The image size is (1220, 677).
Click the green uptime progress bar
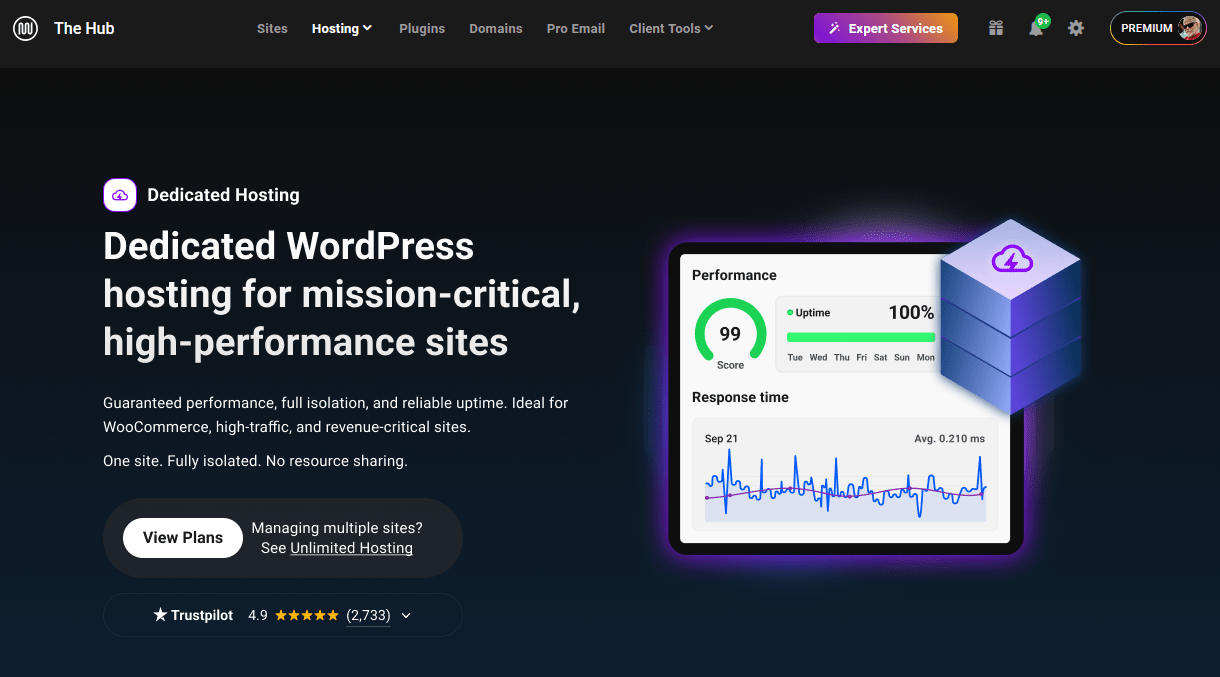[861, 338]
